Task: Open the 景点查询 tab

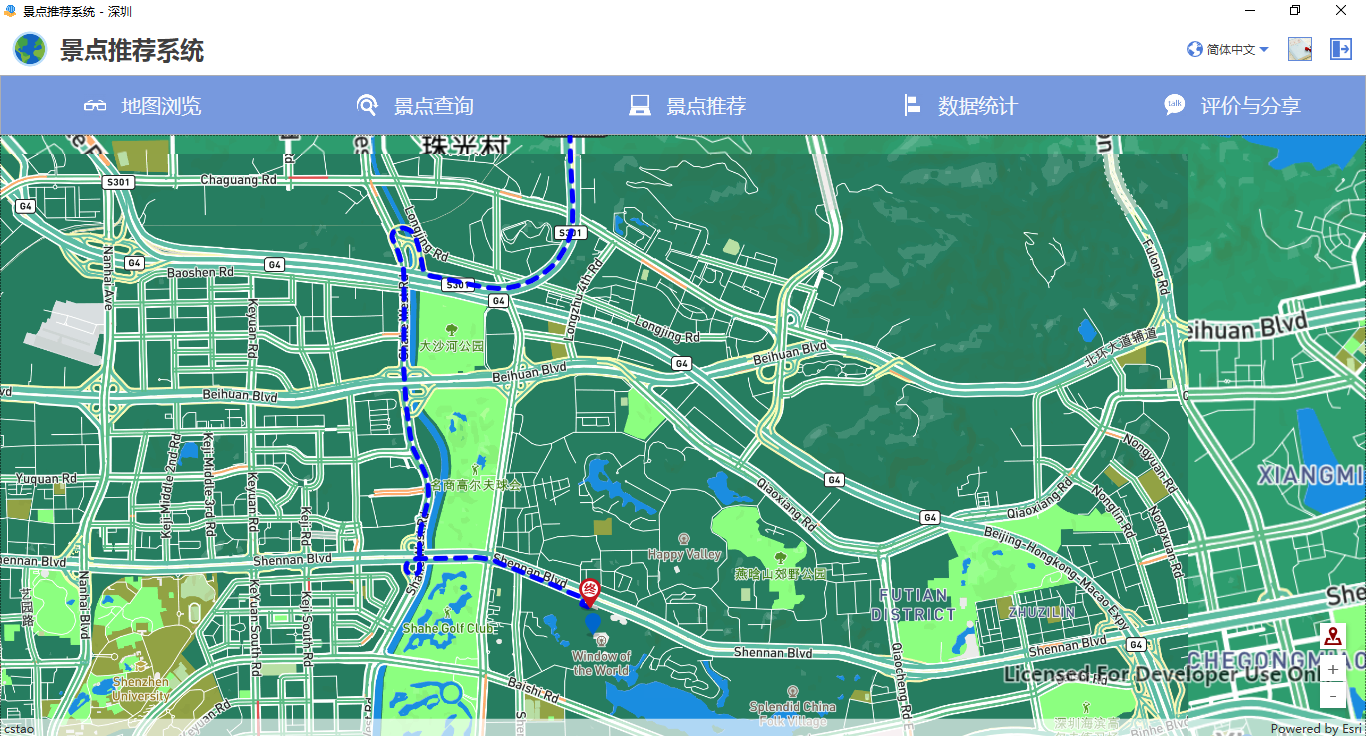Action: pyautogui.click(x=415, y=105)
